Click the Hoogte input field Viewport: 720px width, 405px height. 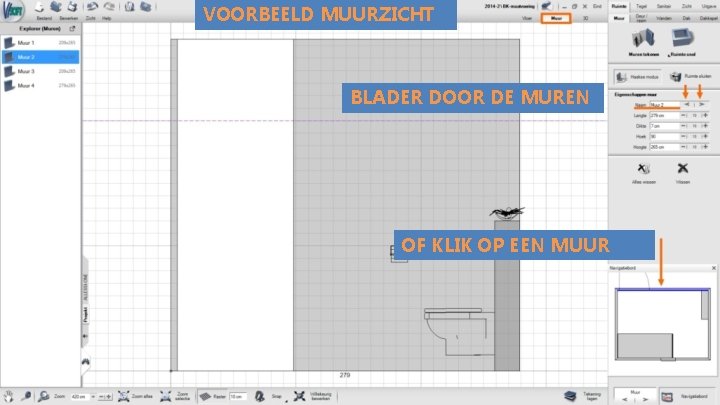[664, 147]
